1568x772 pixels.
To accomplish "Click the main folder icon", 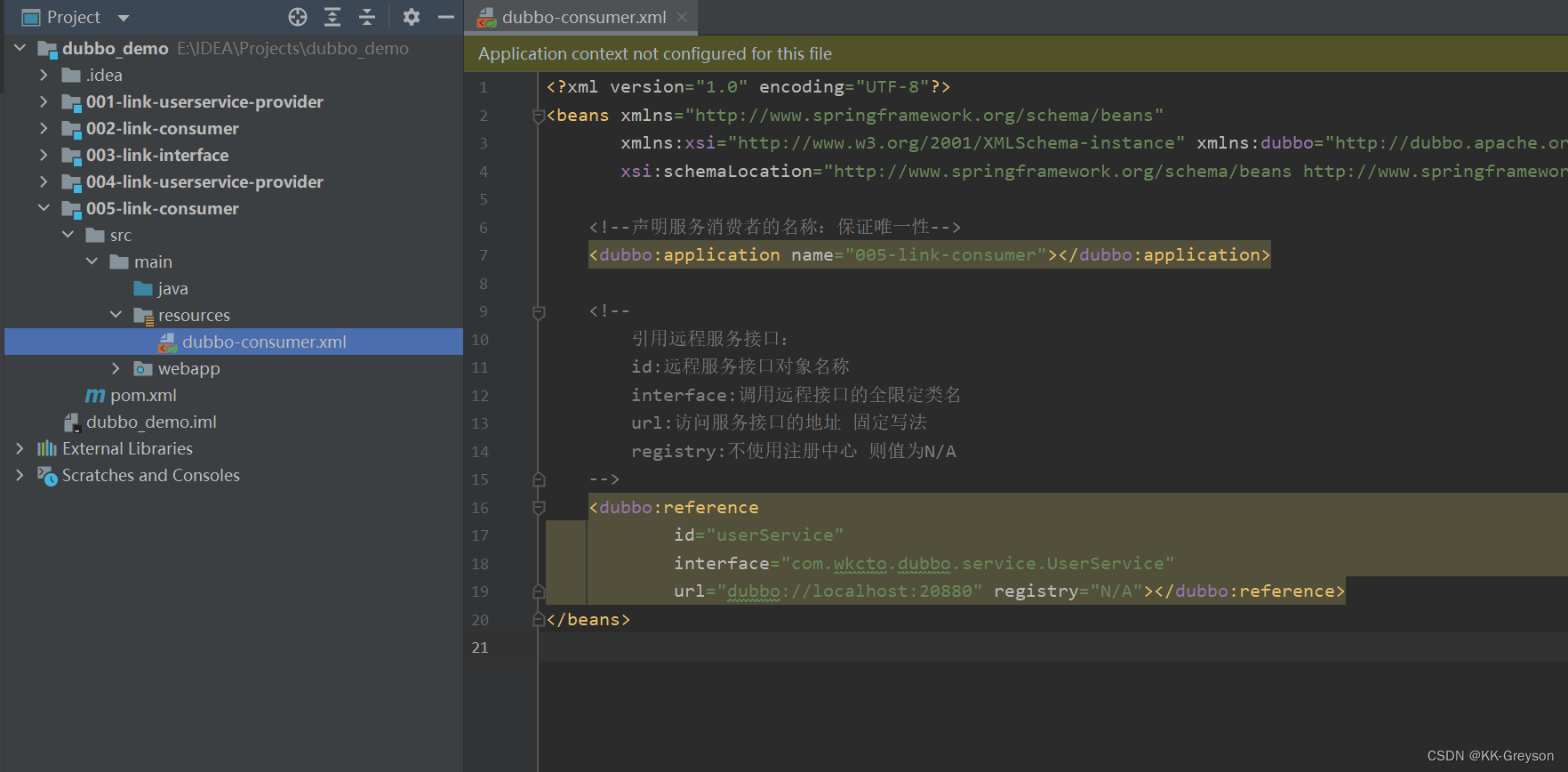I will coord(119,261).
